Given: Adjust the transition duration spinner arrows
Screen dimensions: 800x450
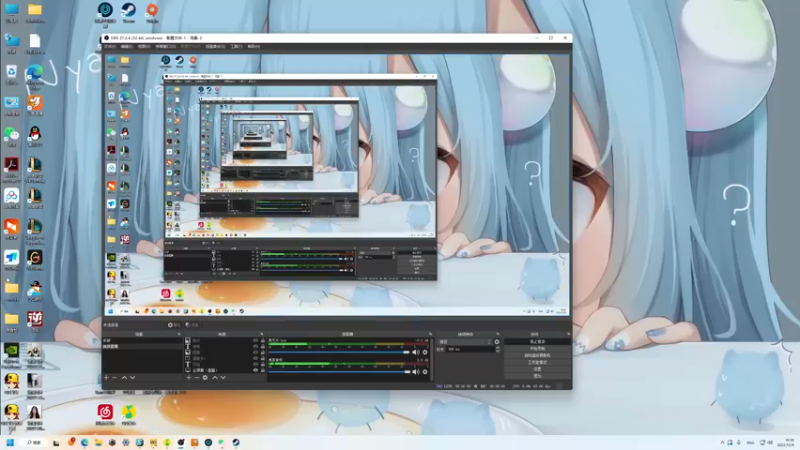Looking at the screenshot, I should coord(497,349).
